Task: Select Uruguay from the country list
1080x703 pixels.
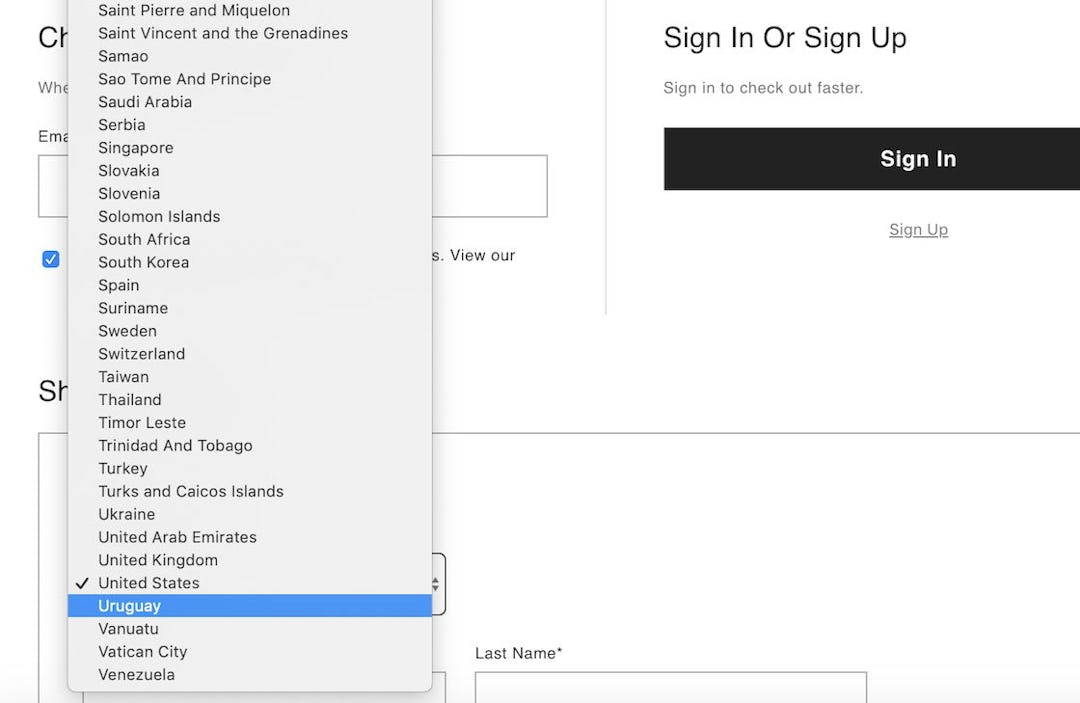Action: (130, 605)
